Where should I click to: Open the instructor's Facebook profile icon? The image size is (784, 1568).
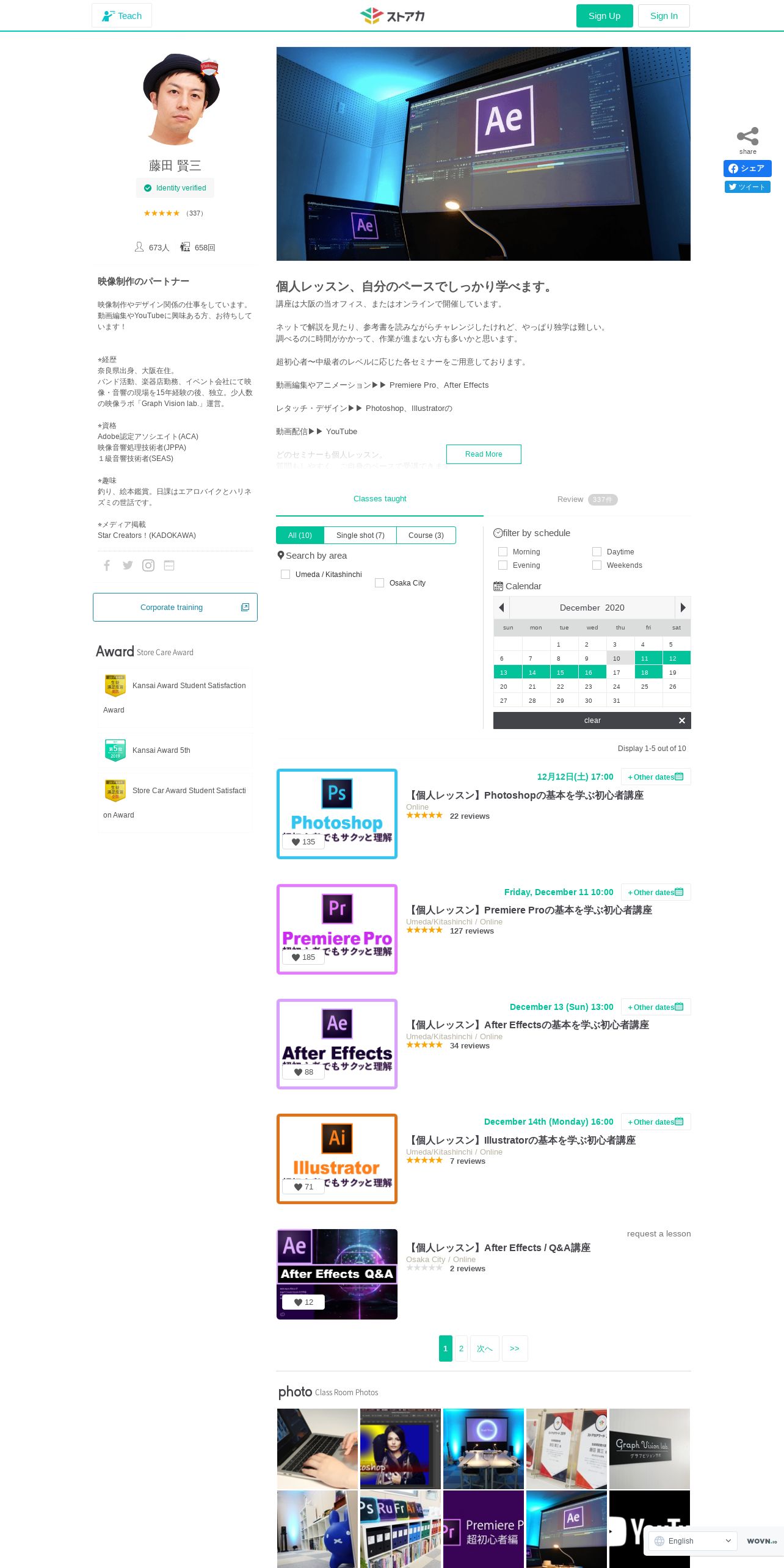107,565
